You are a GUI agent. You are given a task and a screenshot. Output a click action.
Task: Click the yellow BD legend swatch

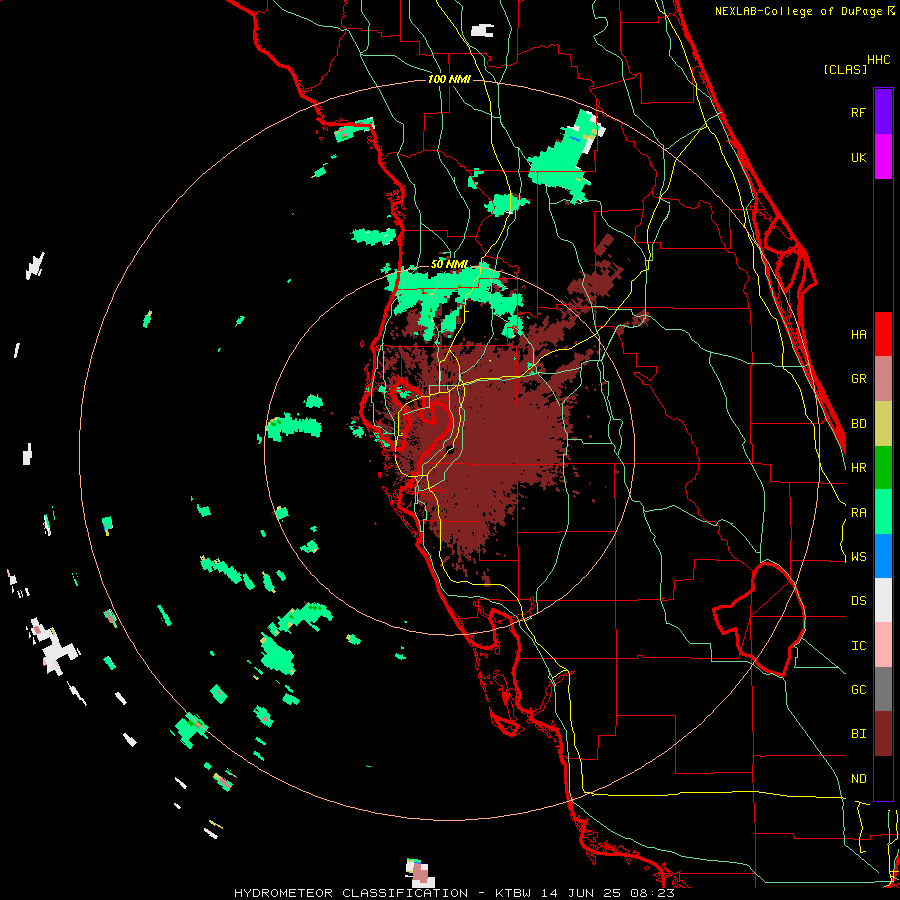883,423
